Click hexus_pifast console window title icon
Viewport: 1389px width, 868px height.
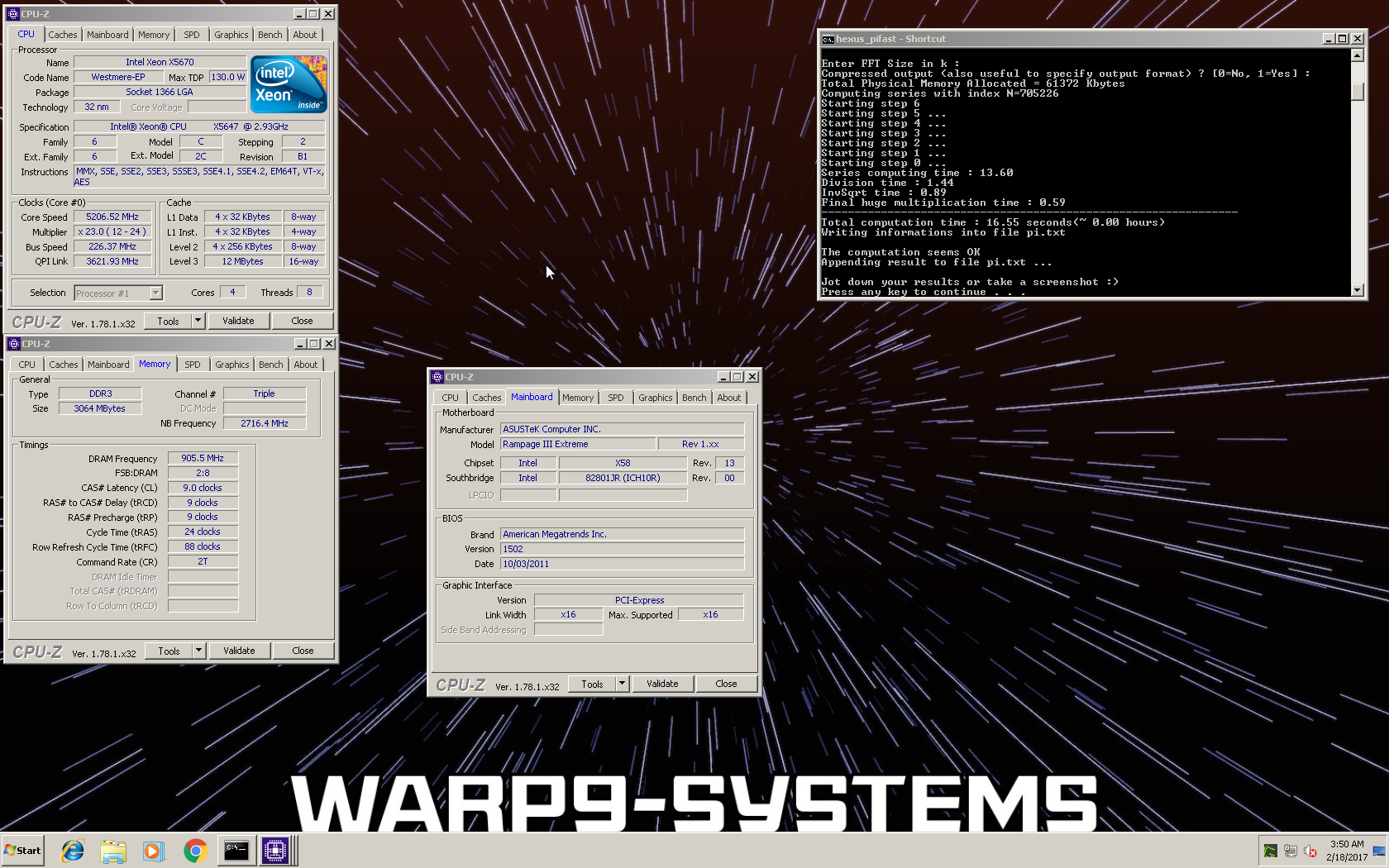pos(828,39)
